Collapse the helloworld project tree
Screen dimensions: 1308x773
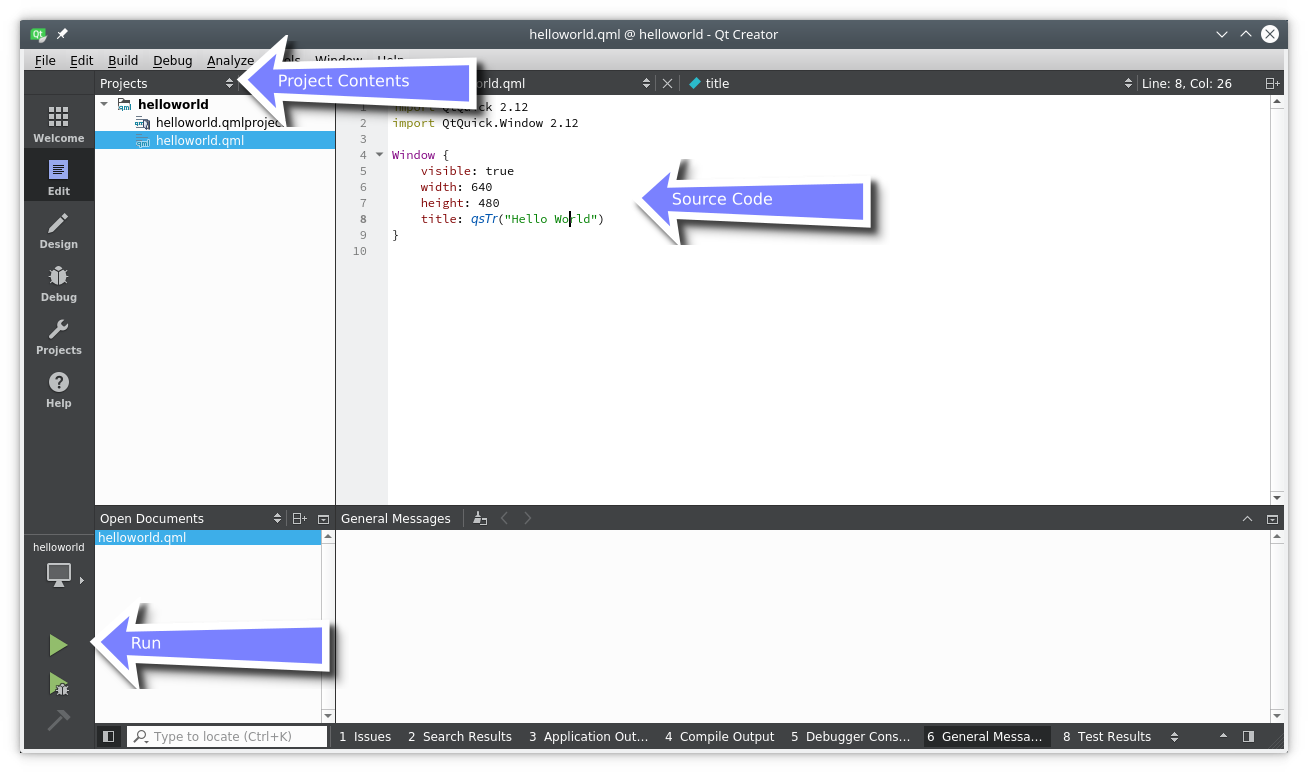point(104,104)
